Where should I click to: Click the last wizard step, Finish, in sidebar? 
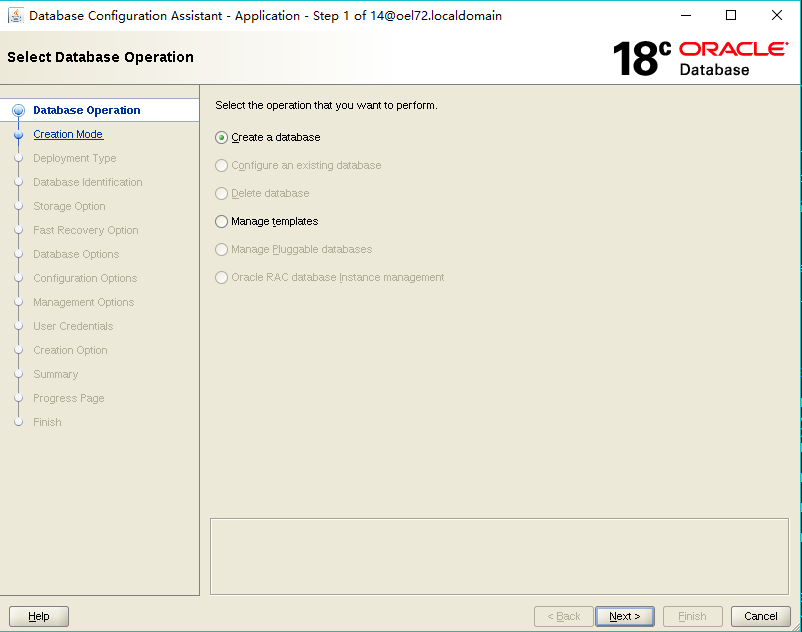click(x=47, y=422)
